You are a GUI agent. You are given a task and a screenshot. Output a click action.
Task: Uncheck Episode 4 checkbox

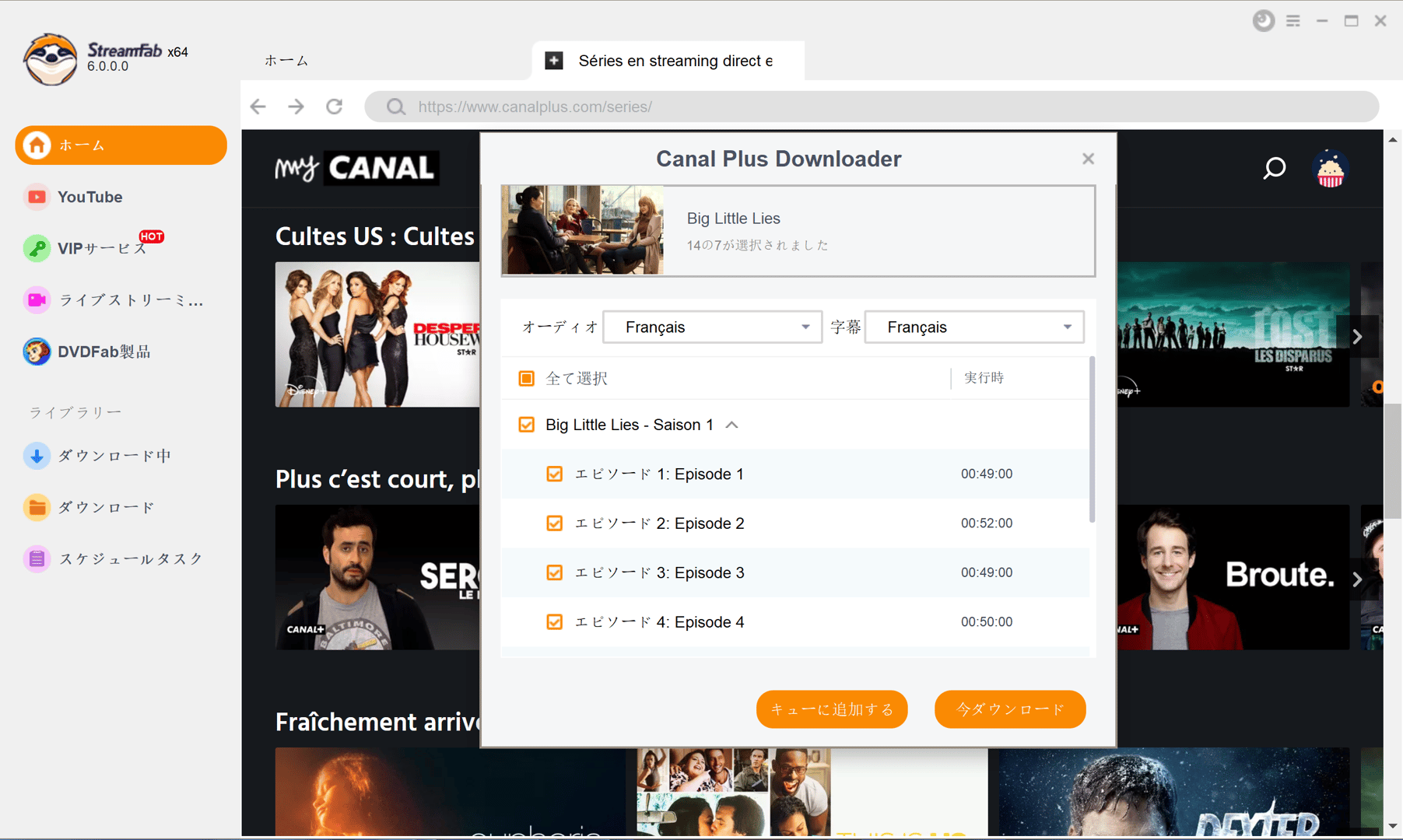pyautogui.click(x=555, y=622)
